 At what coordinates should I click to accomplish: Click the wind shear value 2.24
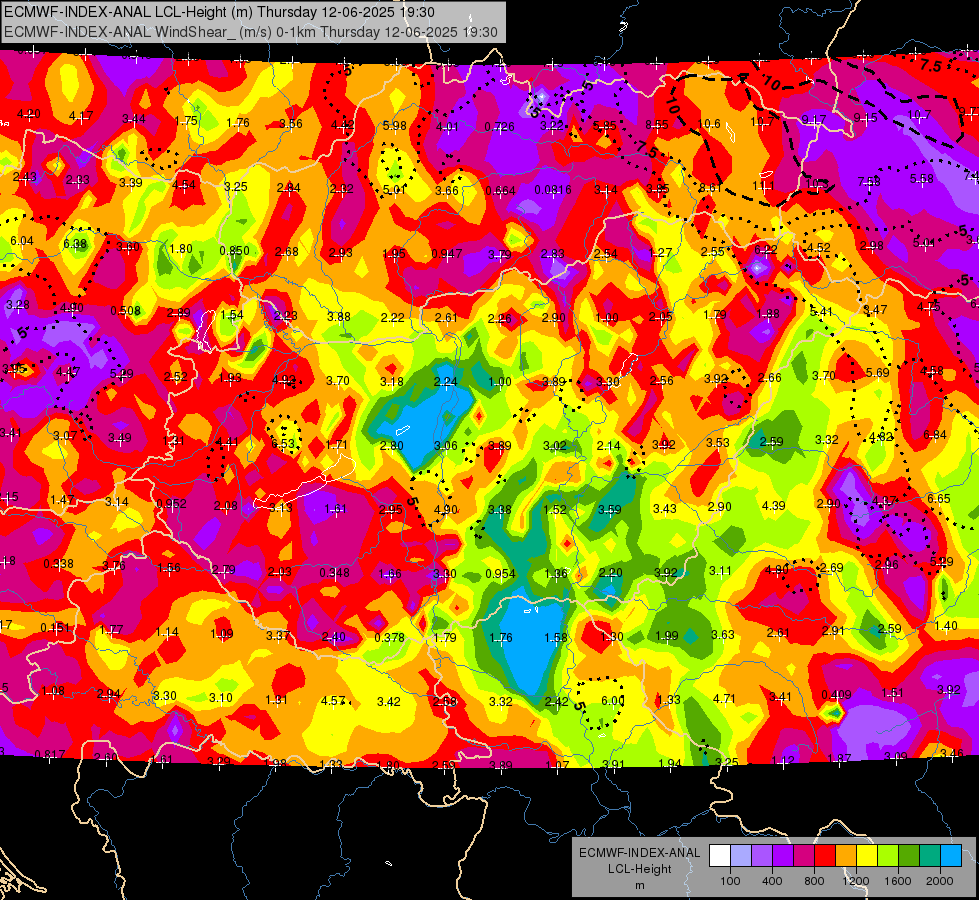coord(446,382)
